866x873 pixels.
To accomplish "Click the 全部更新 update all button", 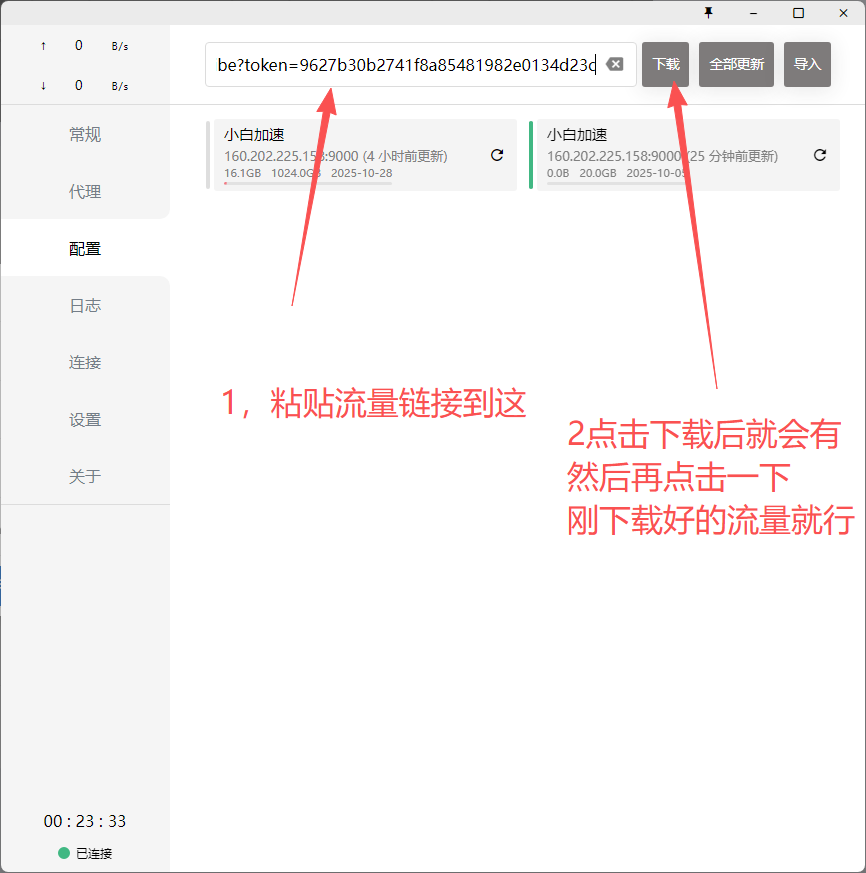I will (x=736, y=64).
